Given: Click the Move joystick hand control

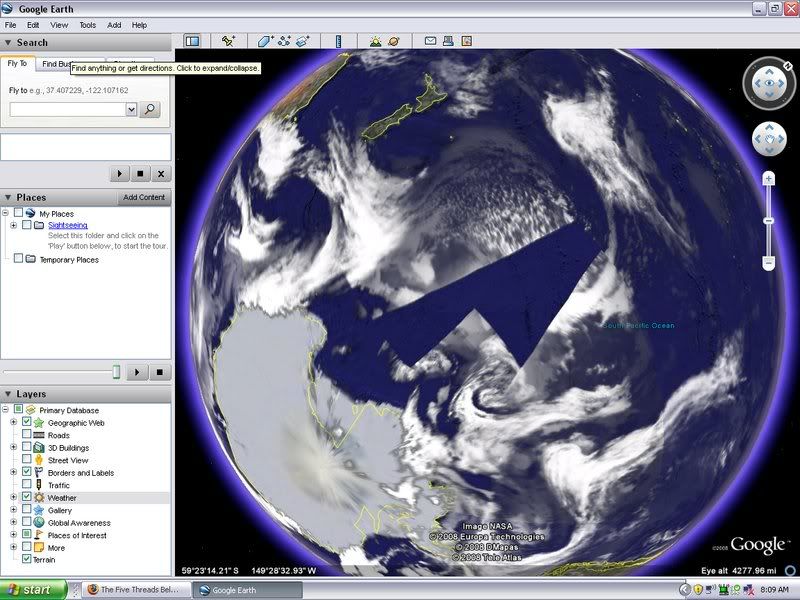Looking at the screenshot, I should pos(769,139).
